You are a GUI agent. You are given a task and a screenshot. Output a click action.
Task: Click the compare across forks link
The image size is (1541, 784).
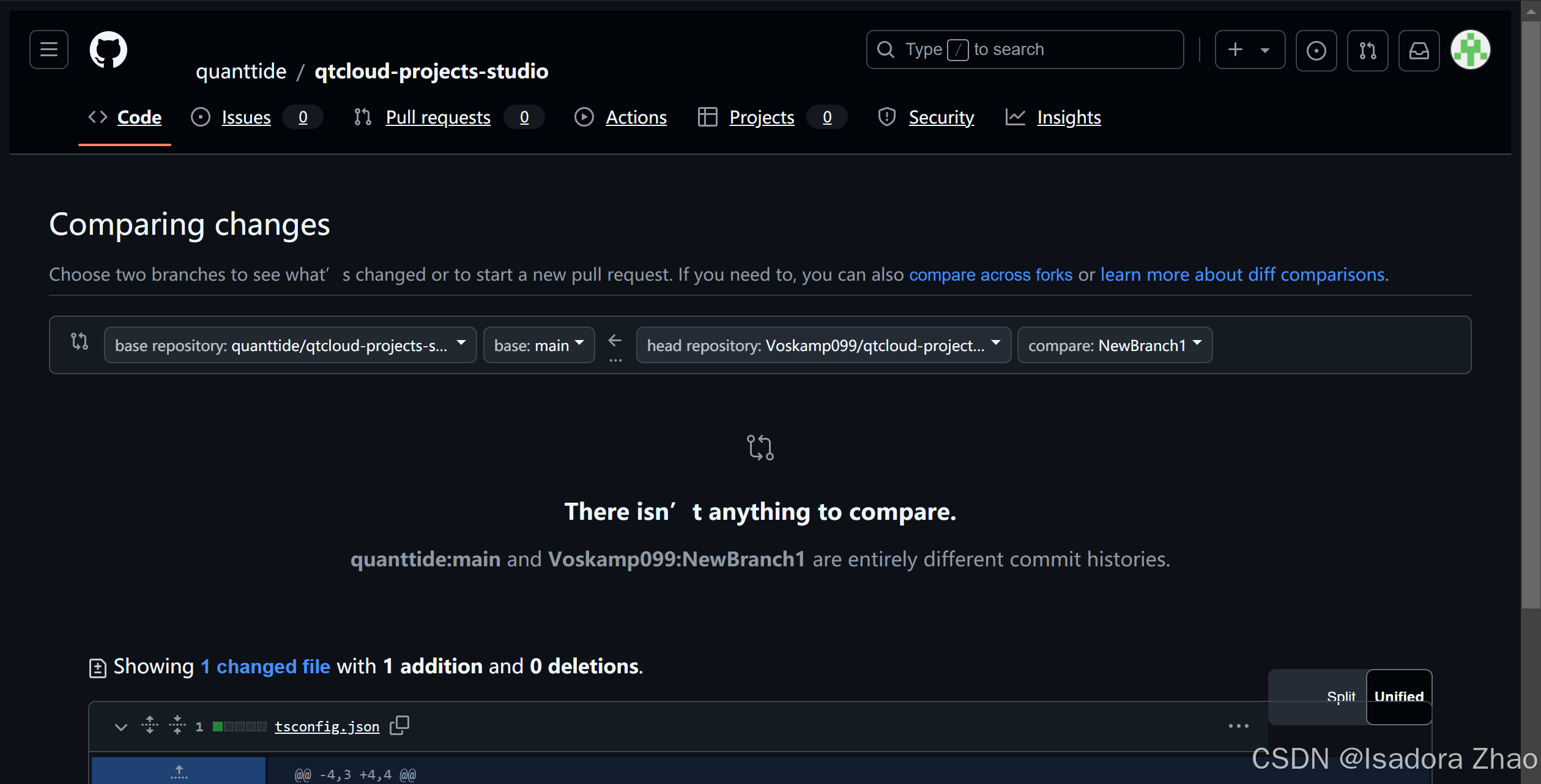tap(990, 275)
